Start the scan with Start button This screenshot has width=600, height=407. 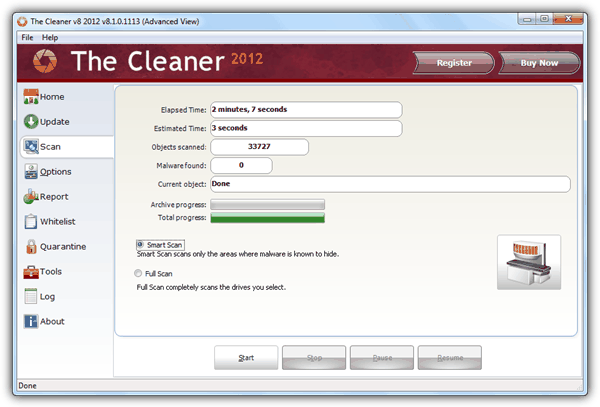point(246,358)
